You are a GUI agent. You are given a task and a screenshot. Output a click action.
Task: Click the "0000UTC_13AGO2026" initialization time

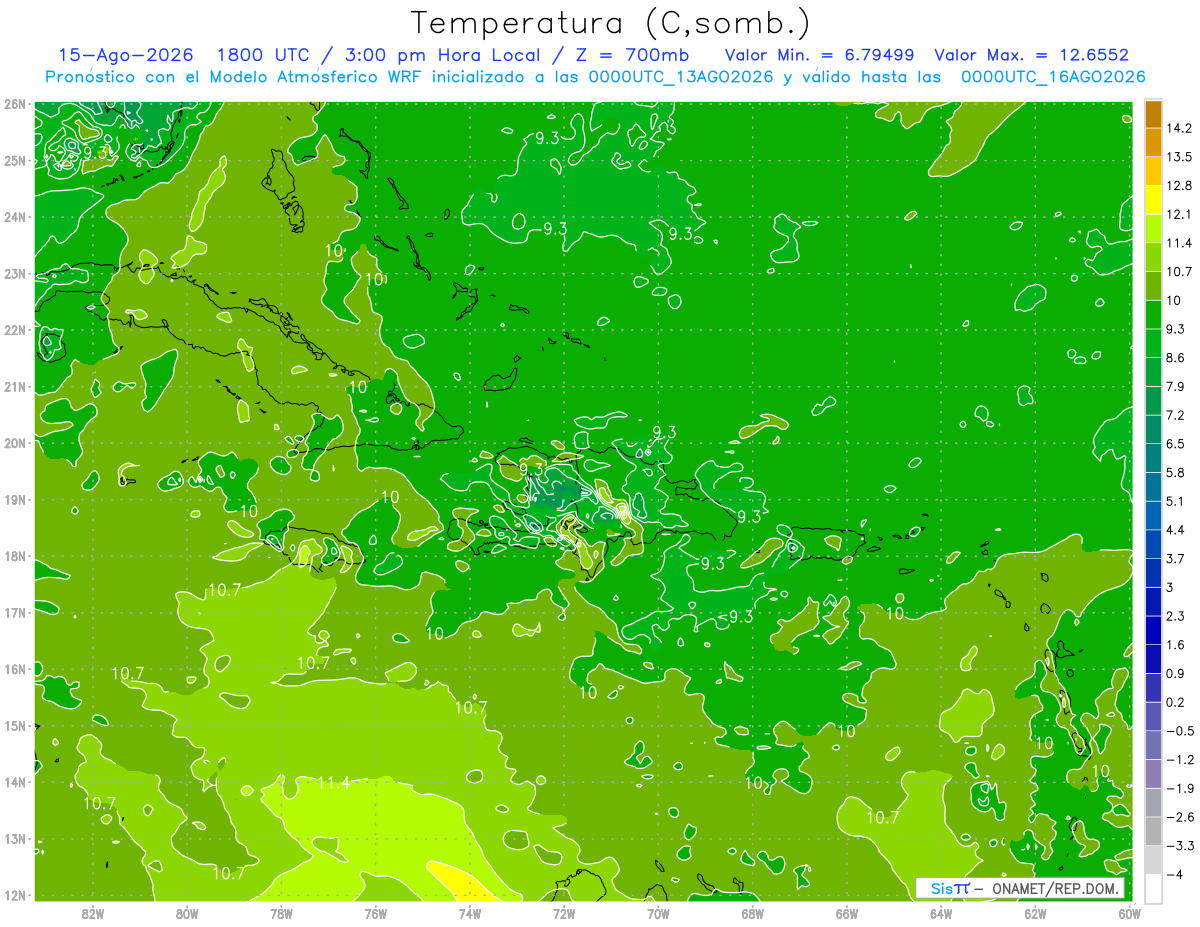(x=682, y=77)
